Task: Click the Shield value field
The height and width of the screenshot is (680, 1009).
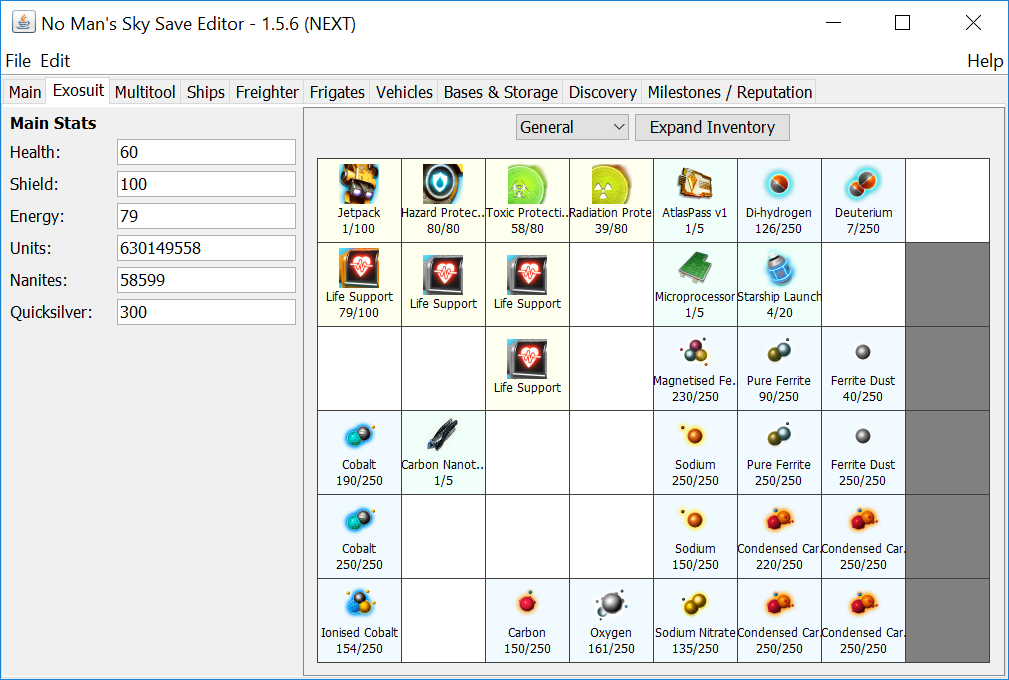Action: click(x=207, y=184)
